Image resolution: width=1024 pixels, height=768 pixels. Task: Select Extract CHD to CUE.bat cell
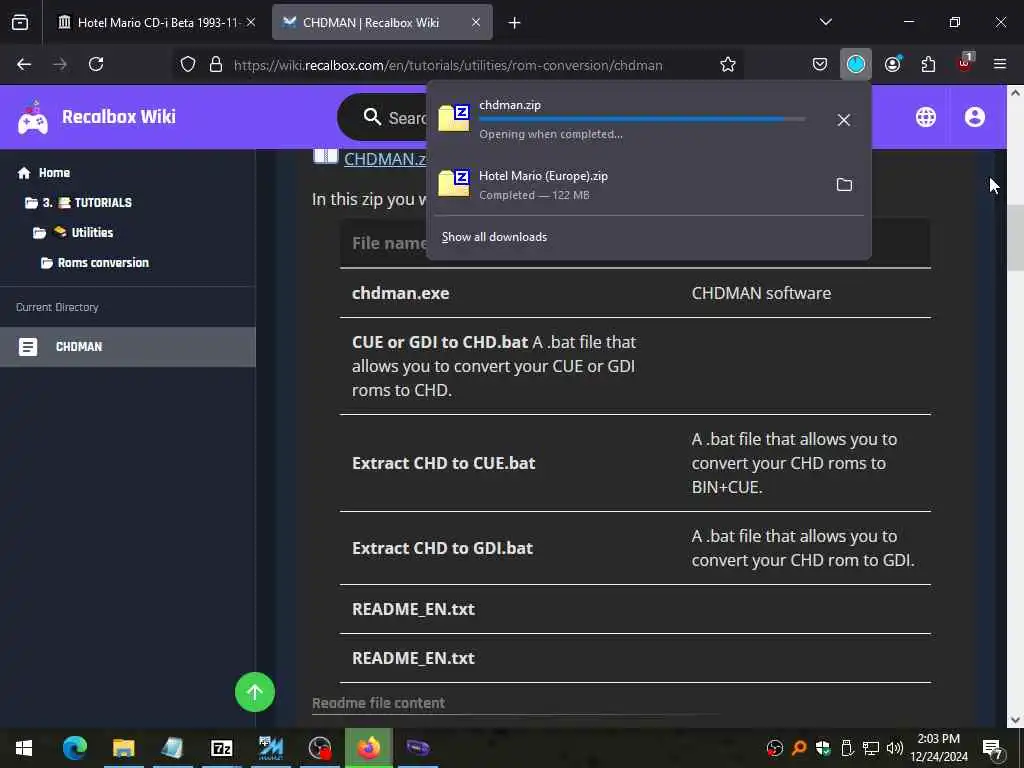coord(443,463)
